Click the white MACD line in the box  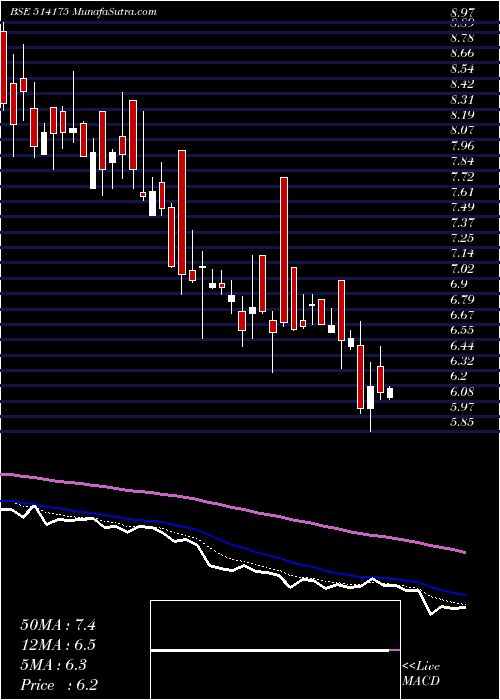270,650
